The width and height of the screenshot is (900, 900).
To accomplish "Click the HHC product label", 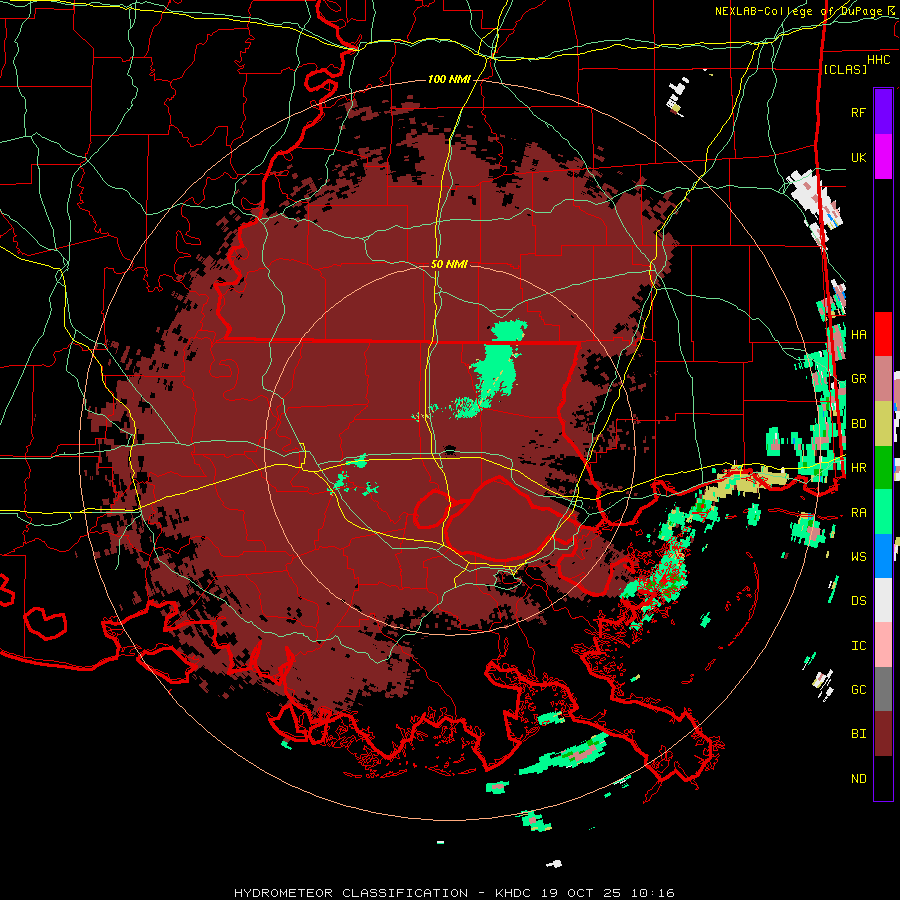I will 878,60.
